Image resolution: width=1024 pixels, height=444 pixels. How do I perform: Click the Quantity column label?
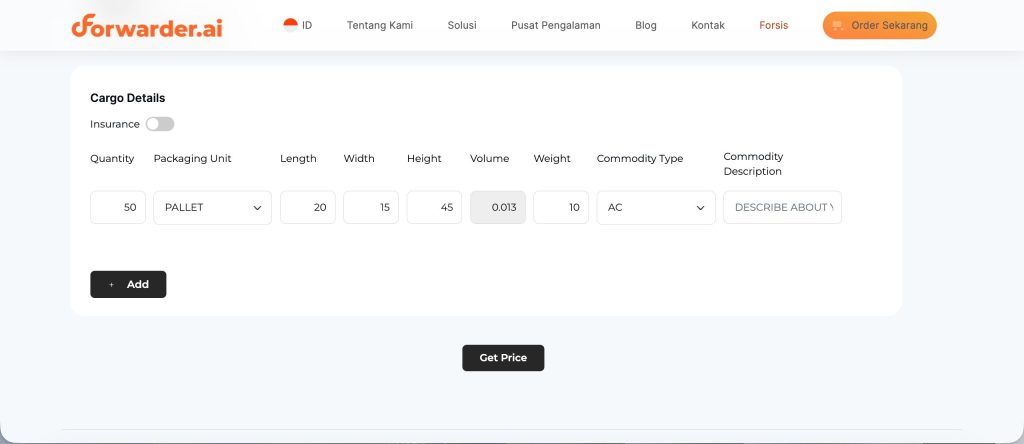click(x=112, y=159)
